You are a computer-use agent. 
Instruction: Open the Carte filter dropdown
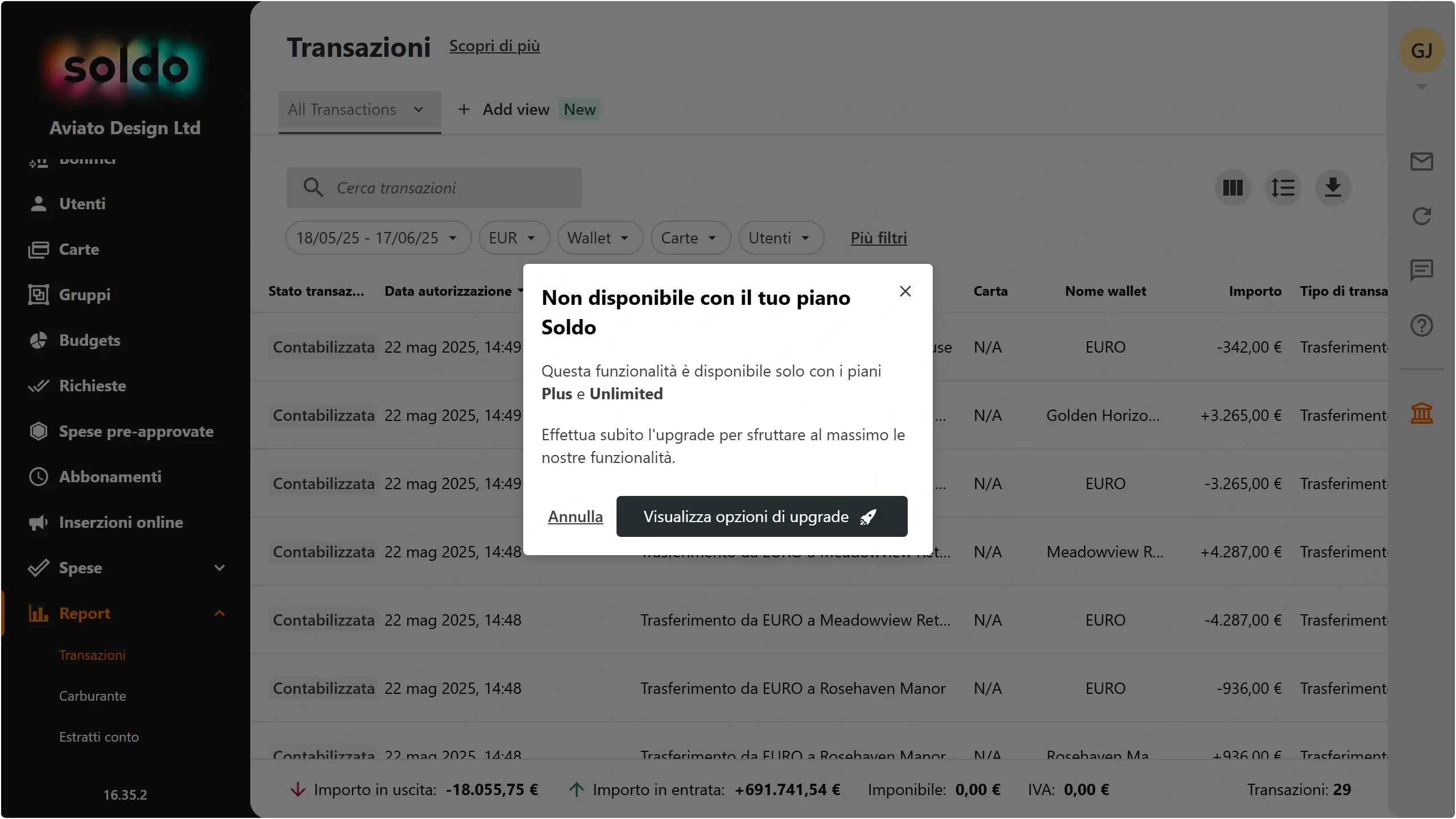[690, 238]
